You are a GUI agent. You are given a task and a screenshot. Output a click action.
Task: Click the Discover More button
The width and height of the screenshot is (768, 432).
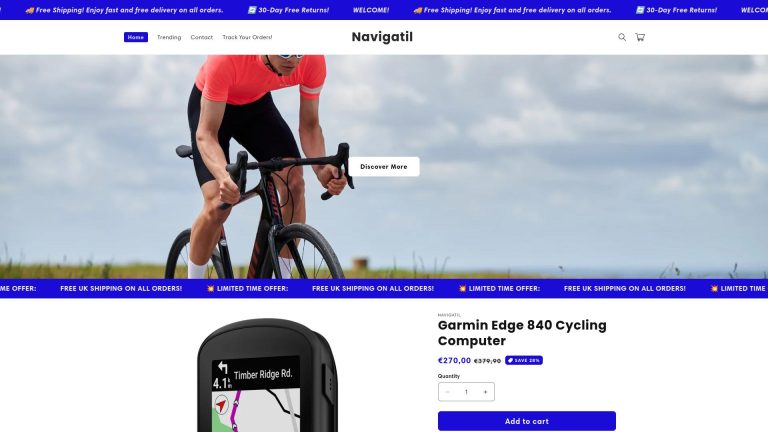pos(384,167)
